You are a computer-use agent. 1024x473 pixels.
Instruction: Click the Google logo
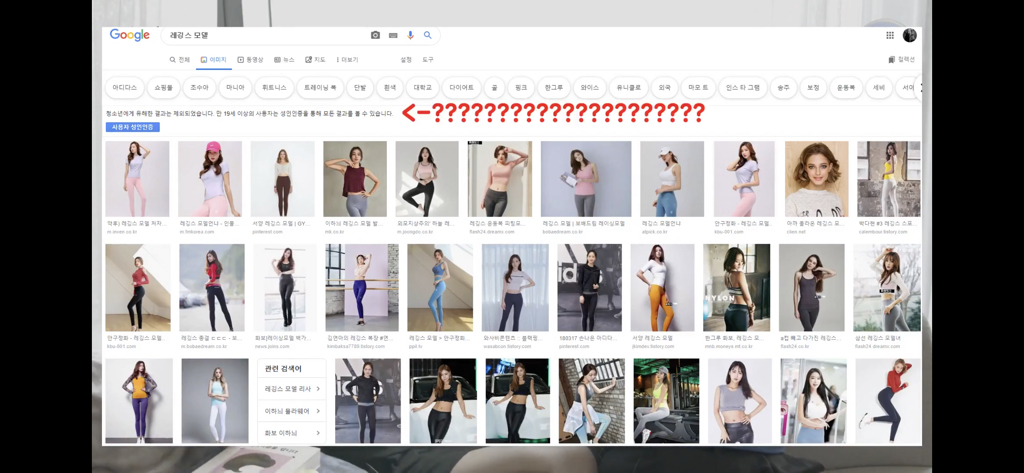tap(130, 35)
